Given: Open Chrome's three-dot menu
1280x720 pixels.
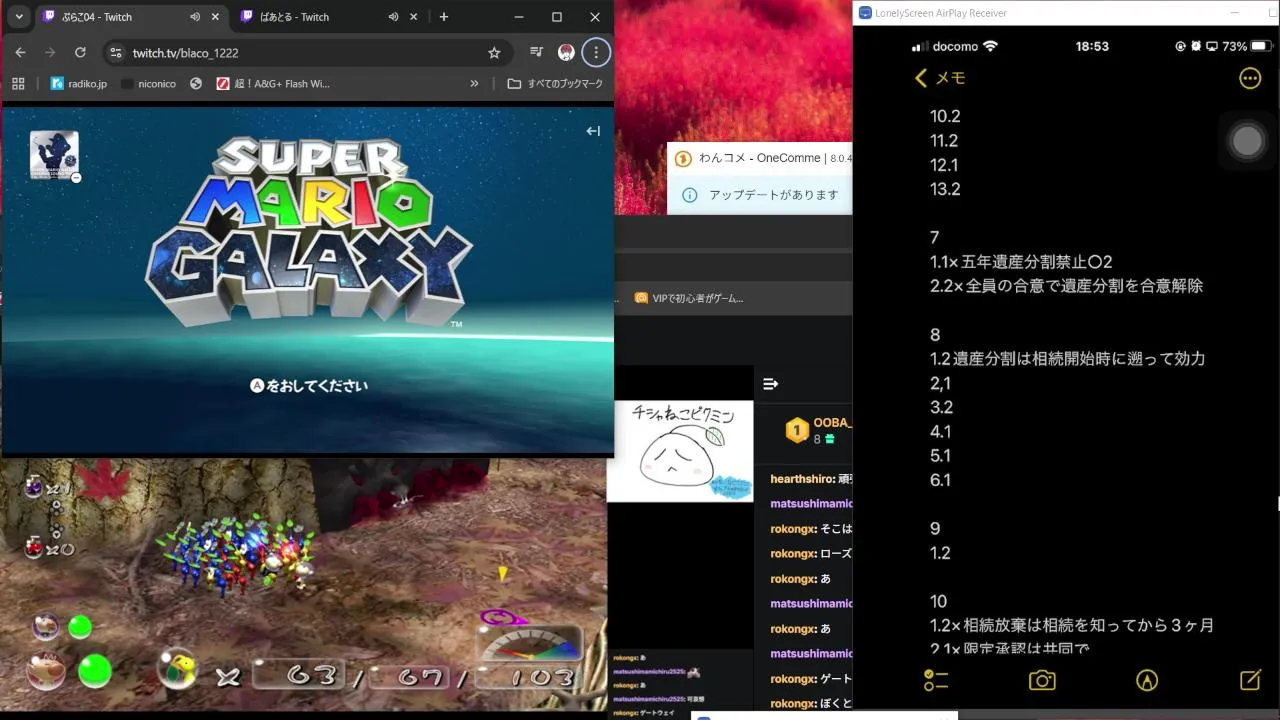Looking at the screenshot, I should coord(596,52).
